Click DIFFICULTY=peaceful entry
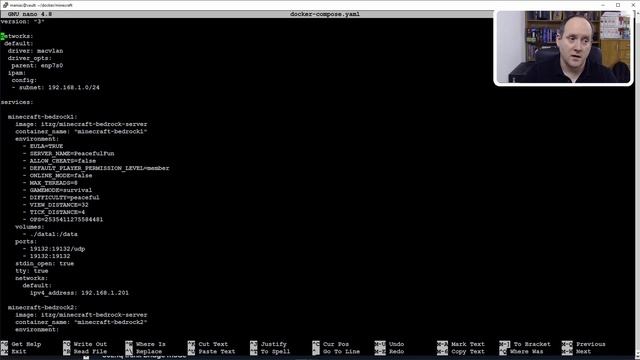640x360 pixels. (61, 198)
